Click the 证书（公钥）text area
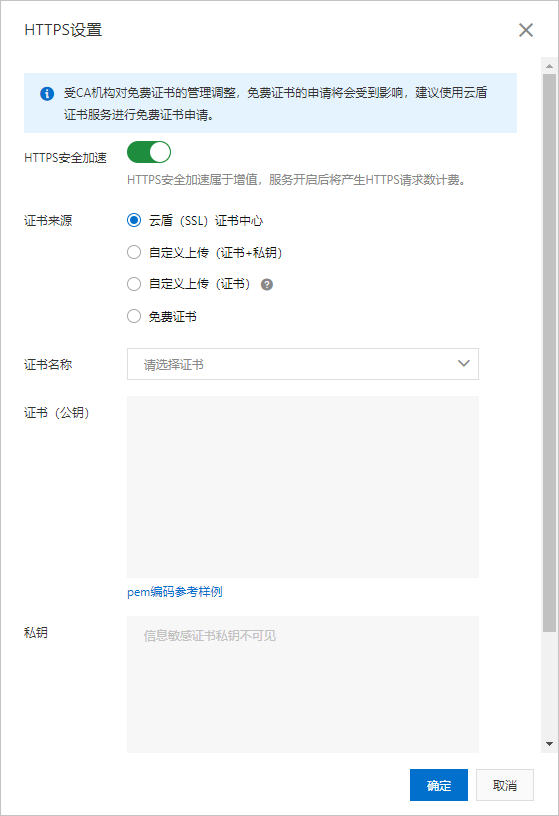The width and height of the screenshot is (559, 816). pos(303,487)
